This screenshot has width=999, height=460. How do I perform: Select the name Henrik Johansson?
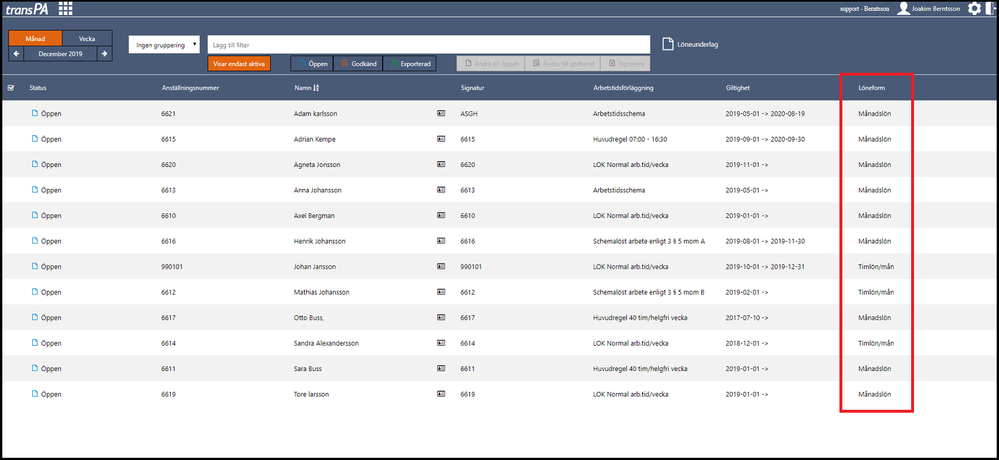click(x=320, y=241)
